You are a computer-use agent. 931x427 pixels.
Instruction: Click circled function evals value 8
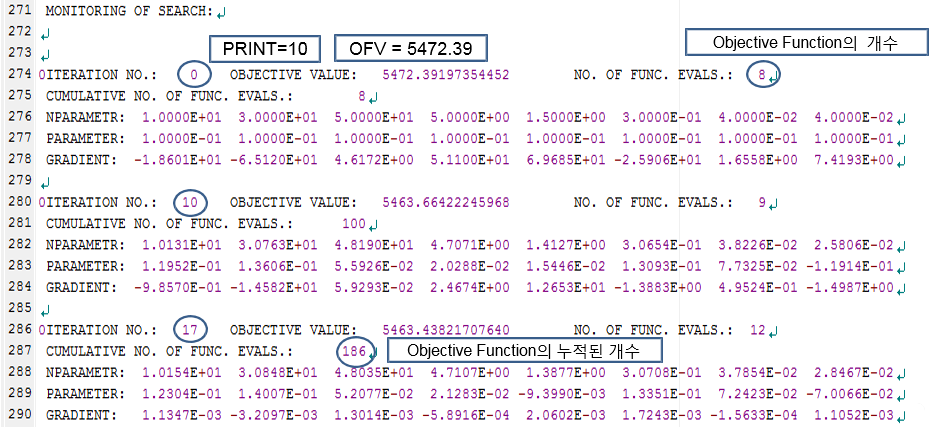762,75
